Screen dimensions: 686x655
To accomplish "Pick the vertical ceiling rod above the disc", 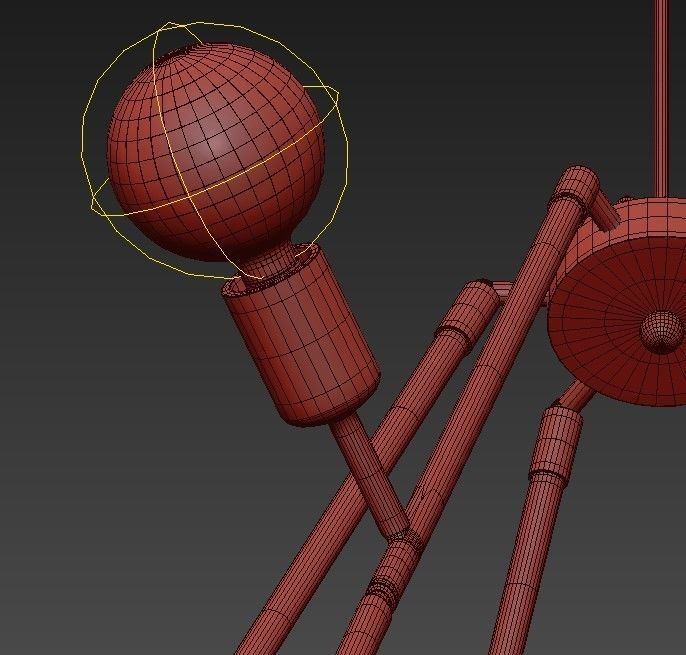I will coord(662,100).
